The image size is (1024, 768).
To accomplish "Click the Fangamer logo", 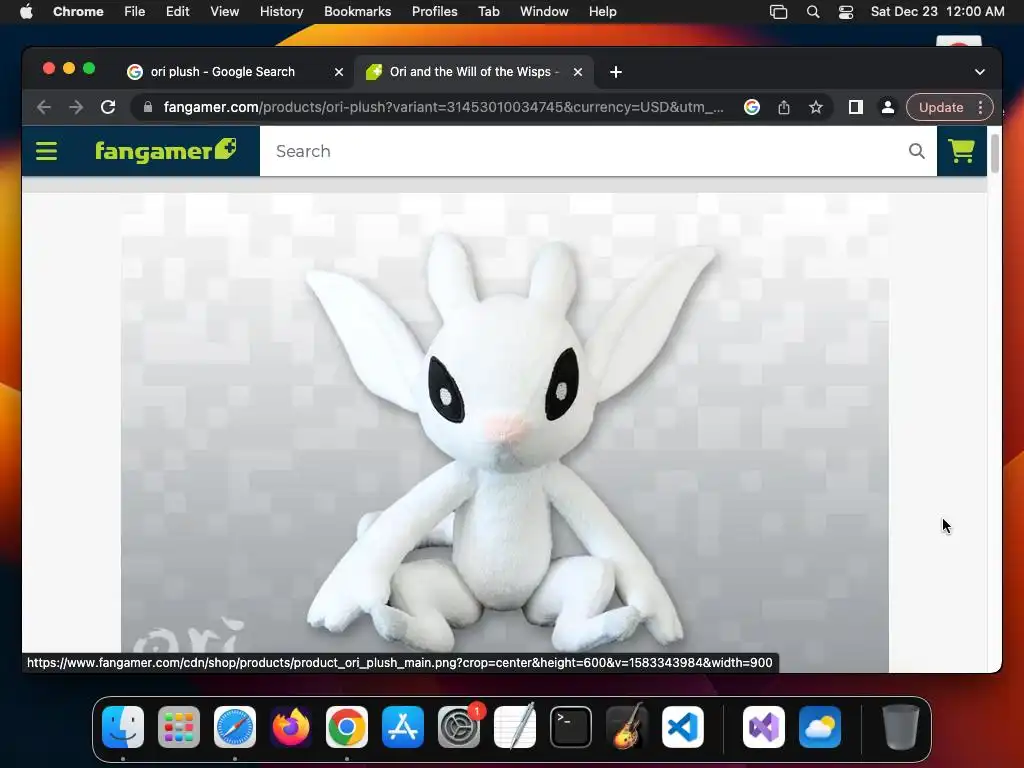I will (x=166, y=150).
